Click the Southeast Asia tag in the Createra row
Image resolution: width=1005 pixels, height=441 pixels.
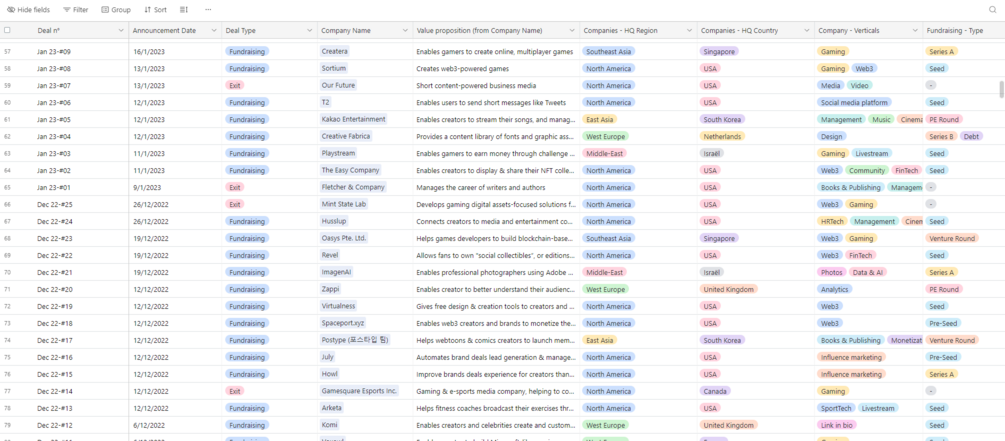click(608, 51)
